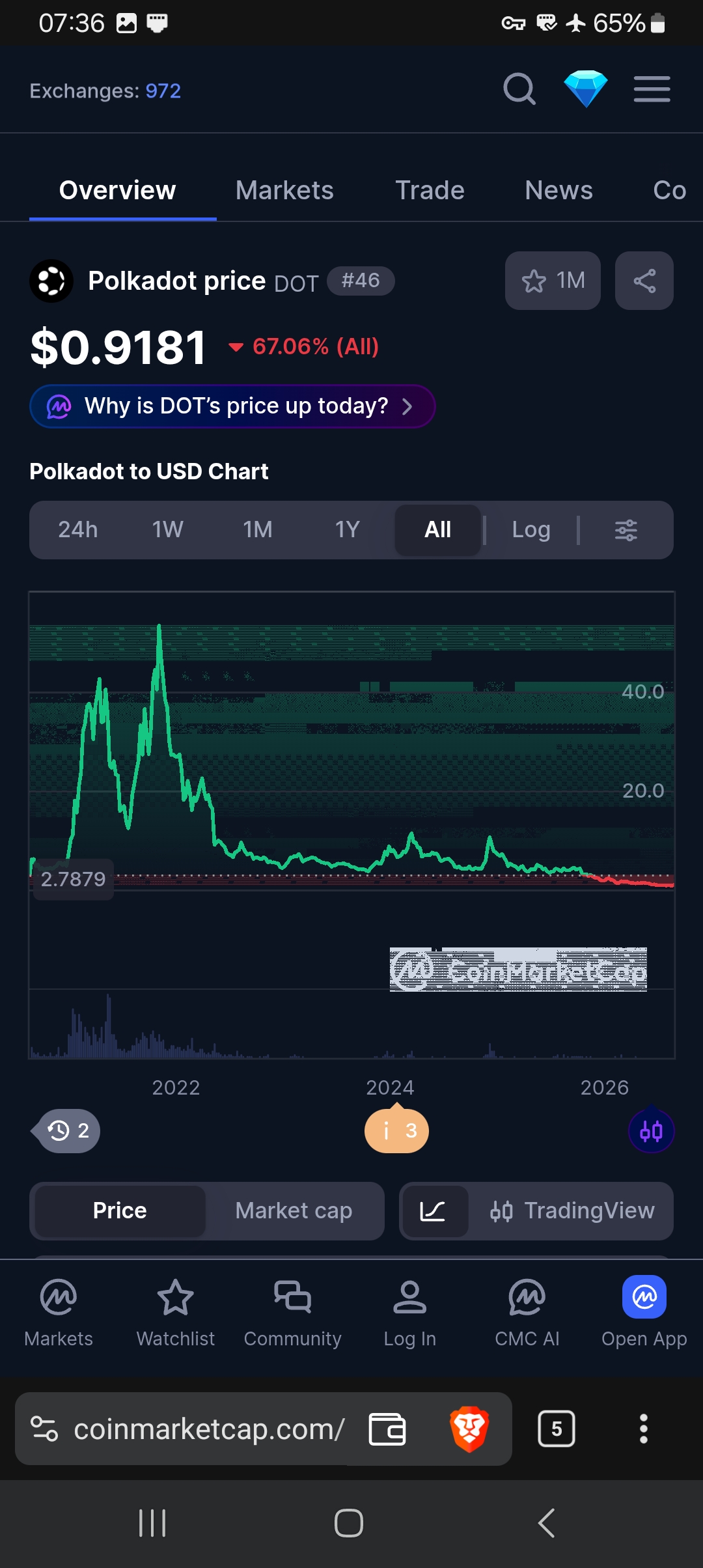Viewport: 703px width, 1568px height.
Task: Tap the blue diamond rewards icon
Action: (585, 89)
